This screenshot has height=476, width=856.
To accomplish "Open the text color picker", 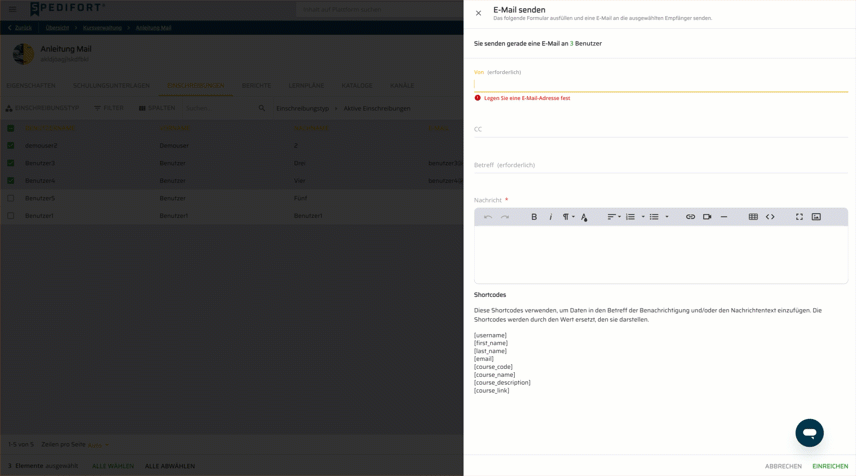I will point(584,217).
